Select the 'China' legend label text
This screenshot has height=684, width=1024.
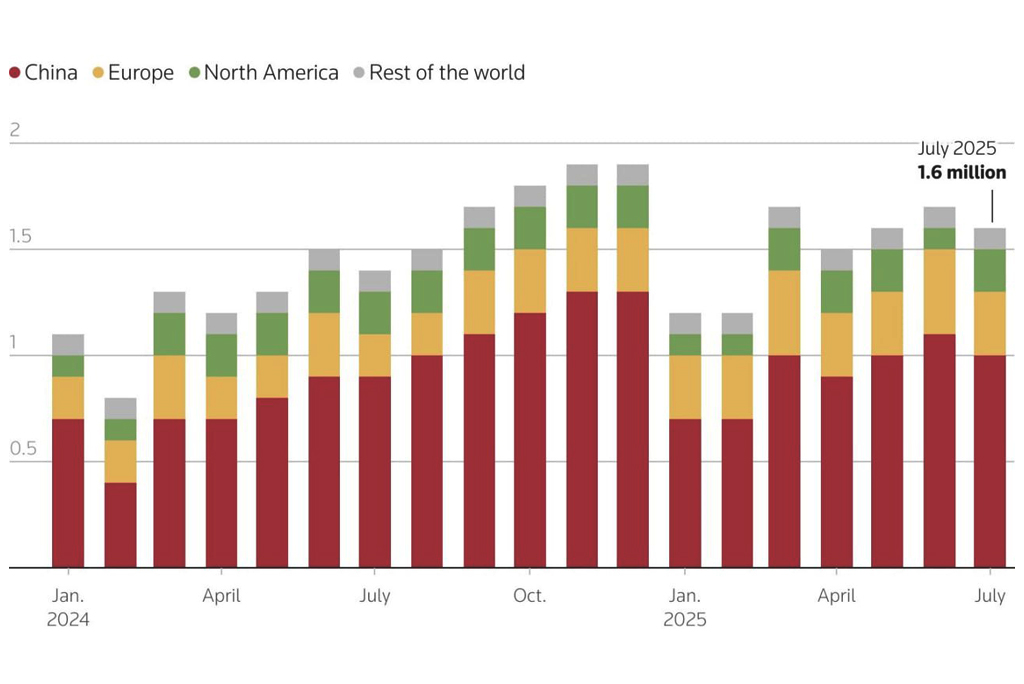(x=51, y=73)
